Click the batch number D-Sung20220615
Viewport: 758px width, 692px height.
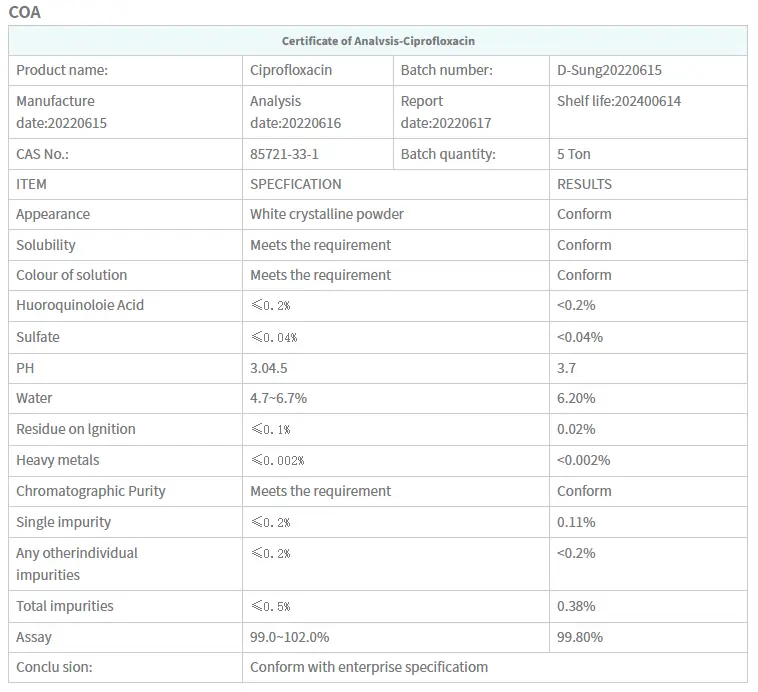(609, 70)
